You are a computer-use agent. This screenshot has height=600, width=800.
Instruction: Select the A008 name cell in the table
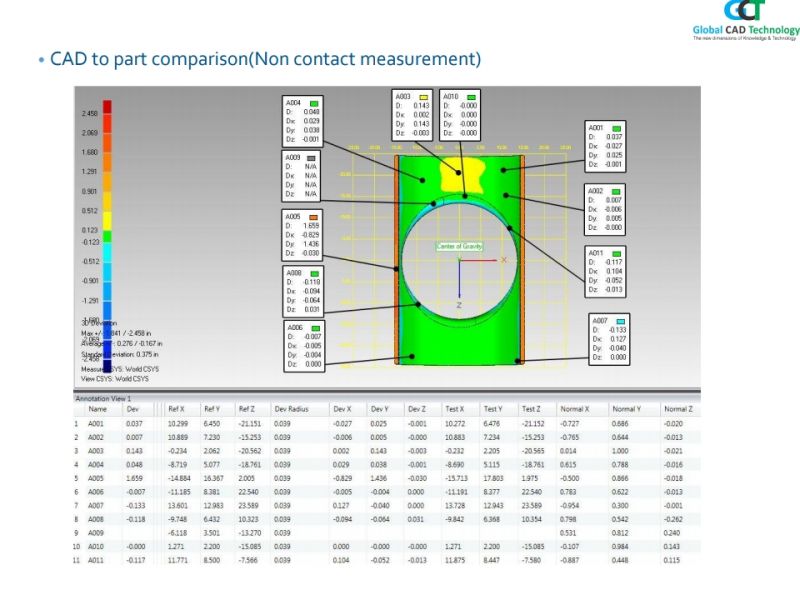click(x=95, y=519)
